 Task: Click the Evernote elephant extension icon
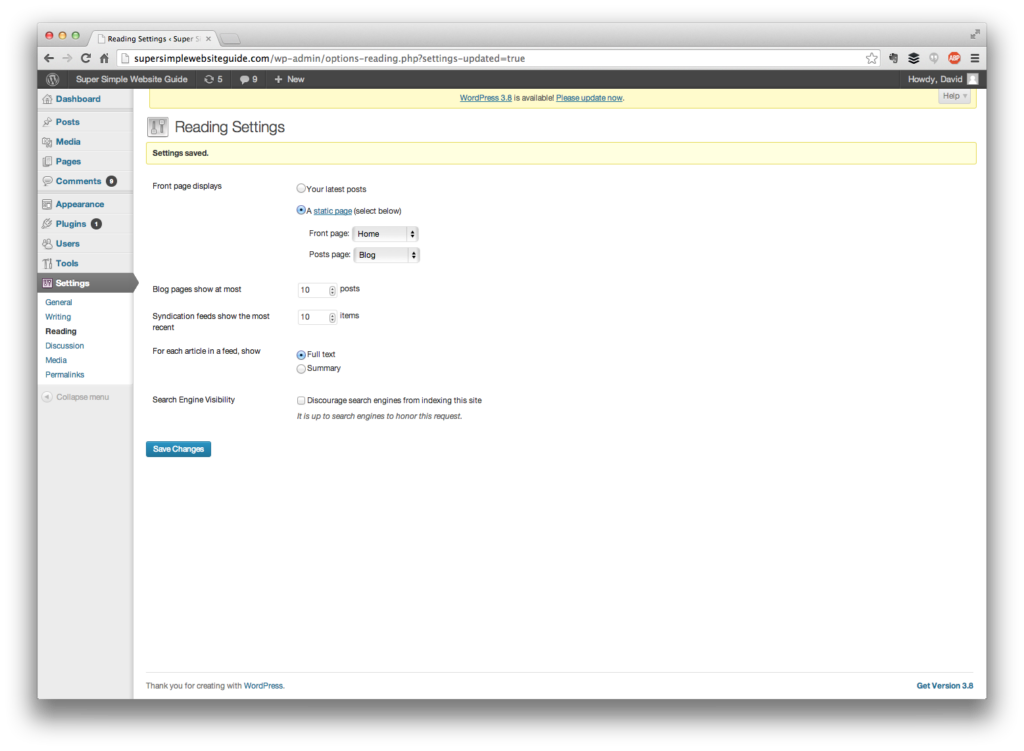point(893,58)
